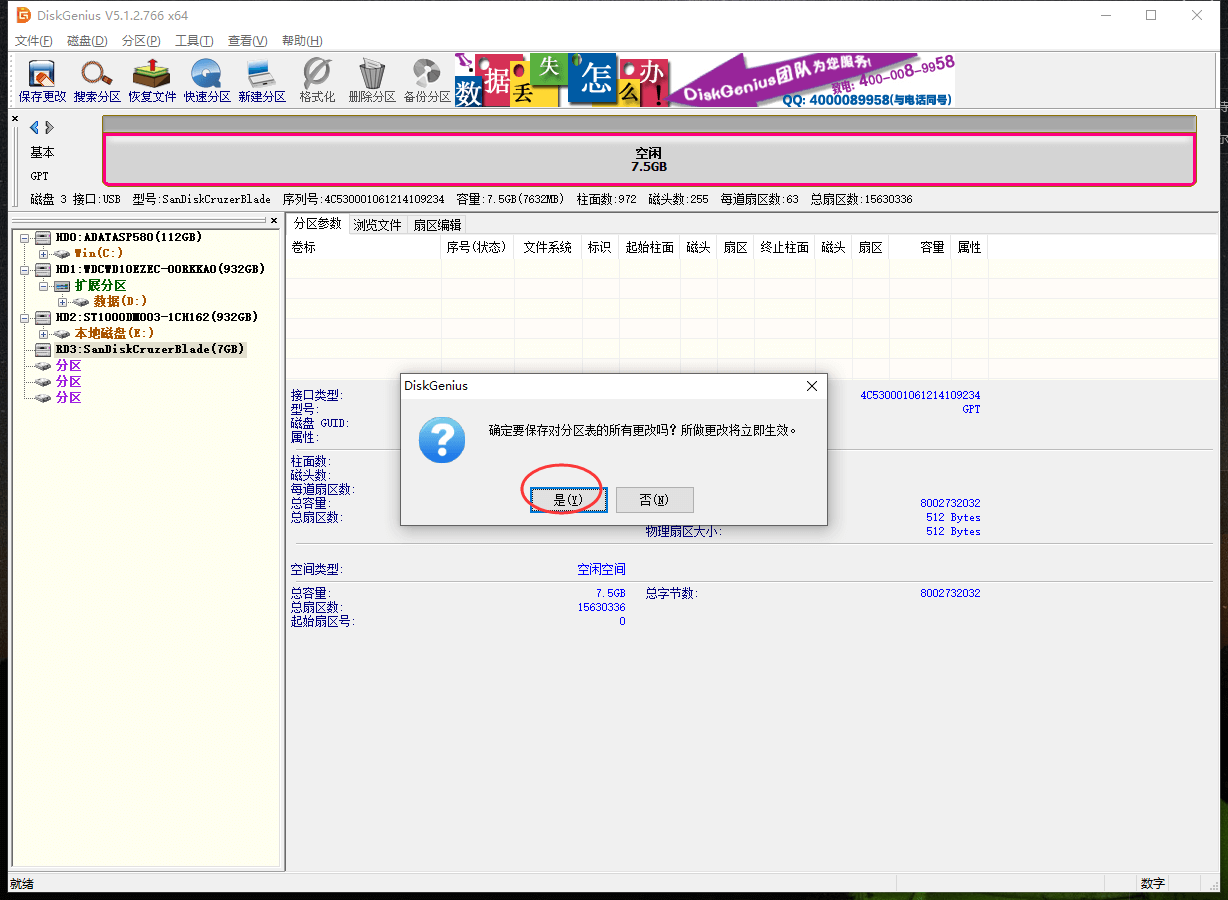Expand the 本地磁盘(E:) partition node
1228x900 pixels.
coord(43,333)
